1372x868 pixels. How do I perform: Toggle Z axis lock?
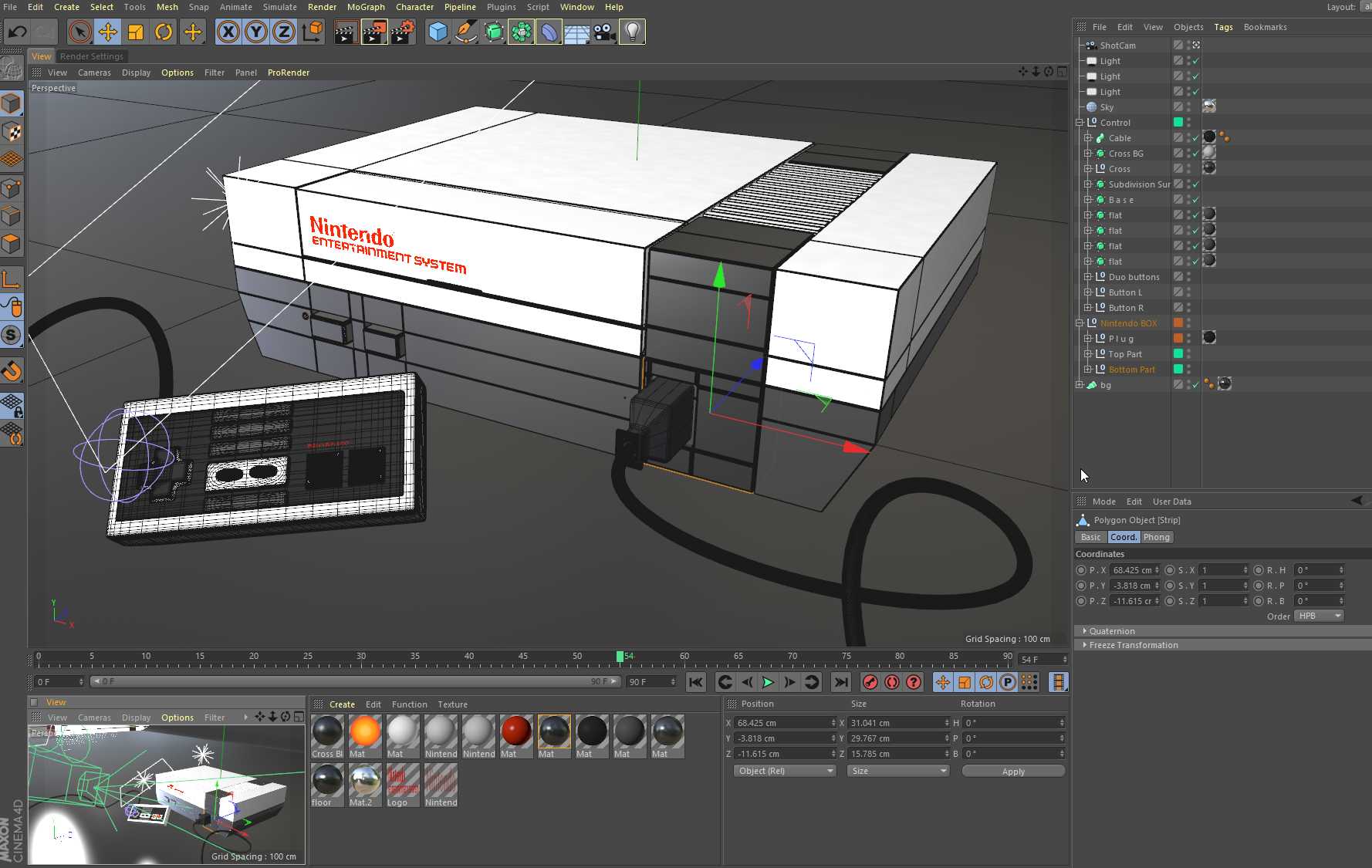click(x=284, y=32)
